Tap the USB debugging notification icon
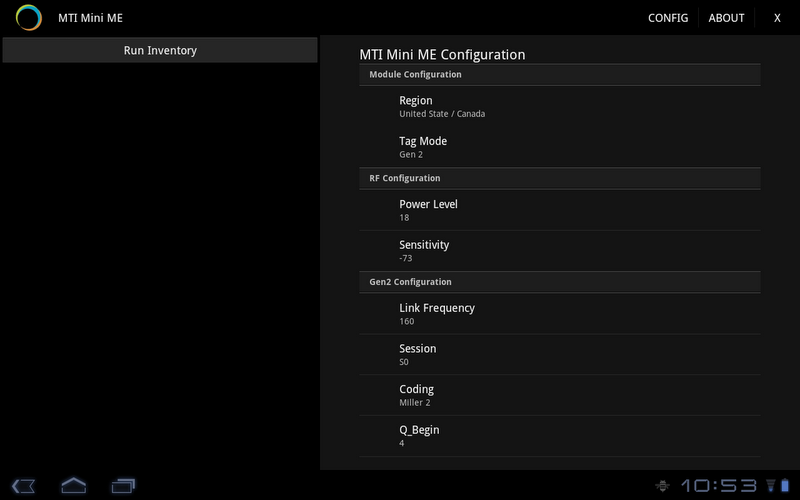The height and width of the screenshot is (500, 800). coord(663,487)
